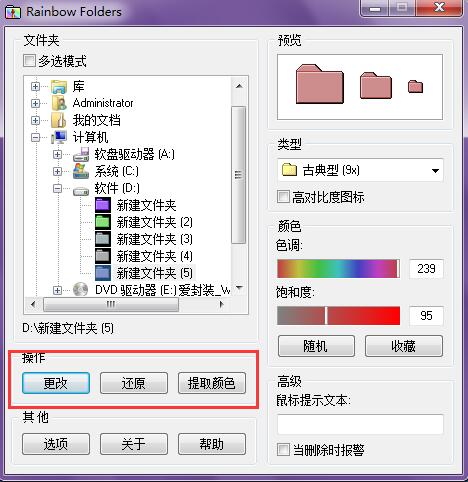
Task: Click the 我的文档 folder icon
Action: pos(59,120)
